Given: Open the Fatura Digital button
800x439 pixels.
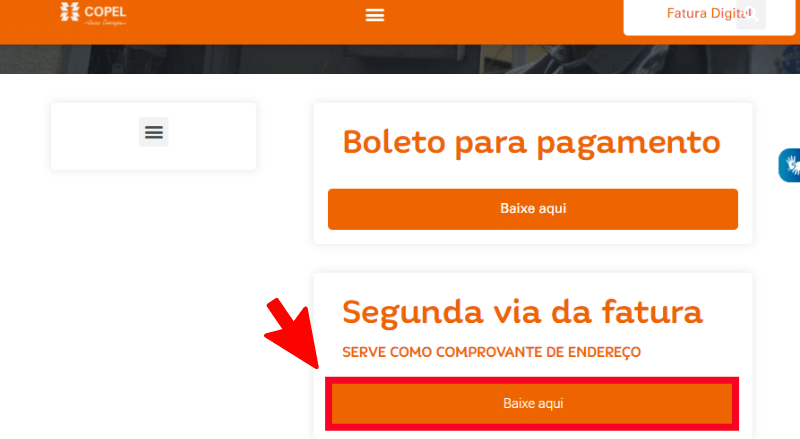Looking at the screenshot, I should [709, 14].
